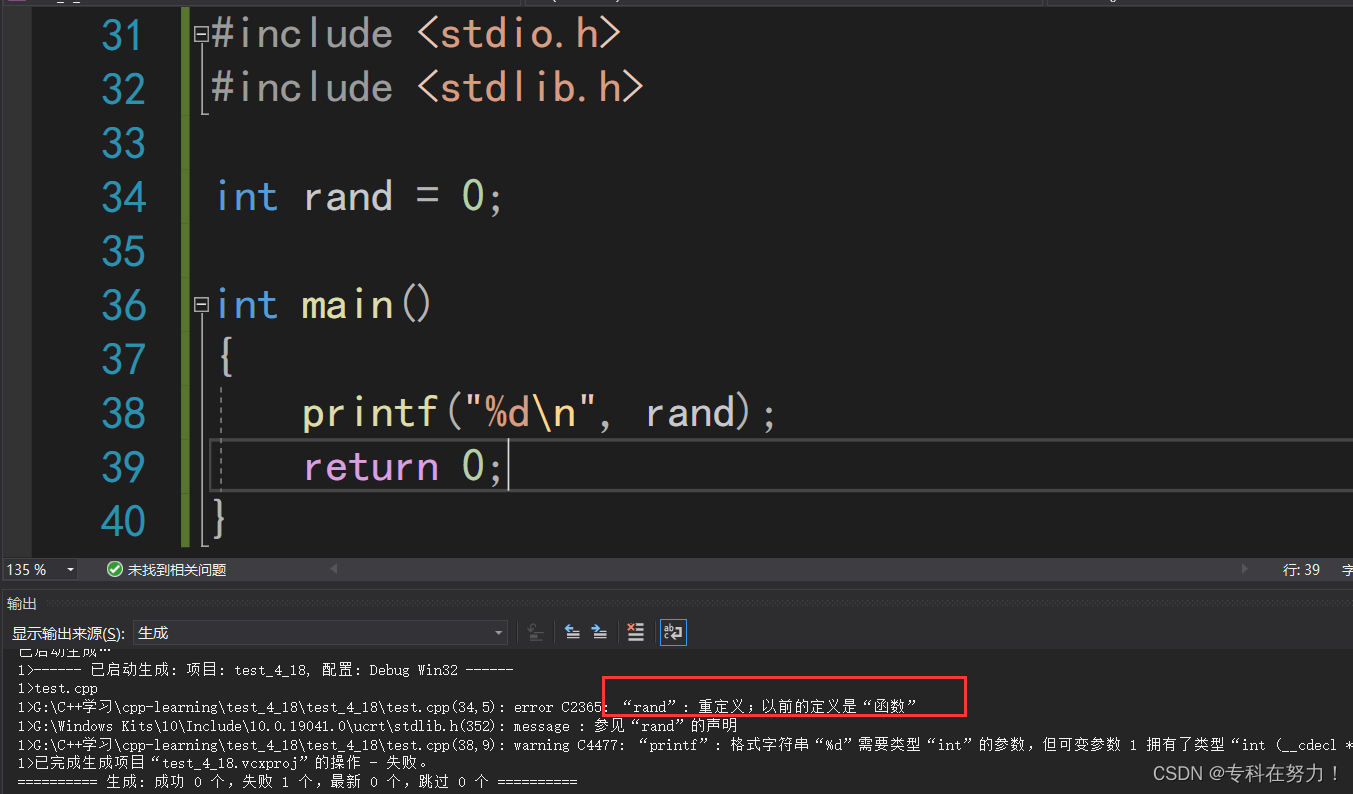Open the output source dropdown showing 生成
The height and width of the screenshot is (794, 1353).
coord(320,633)
